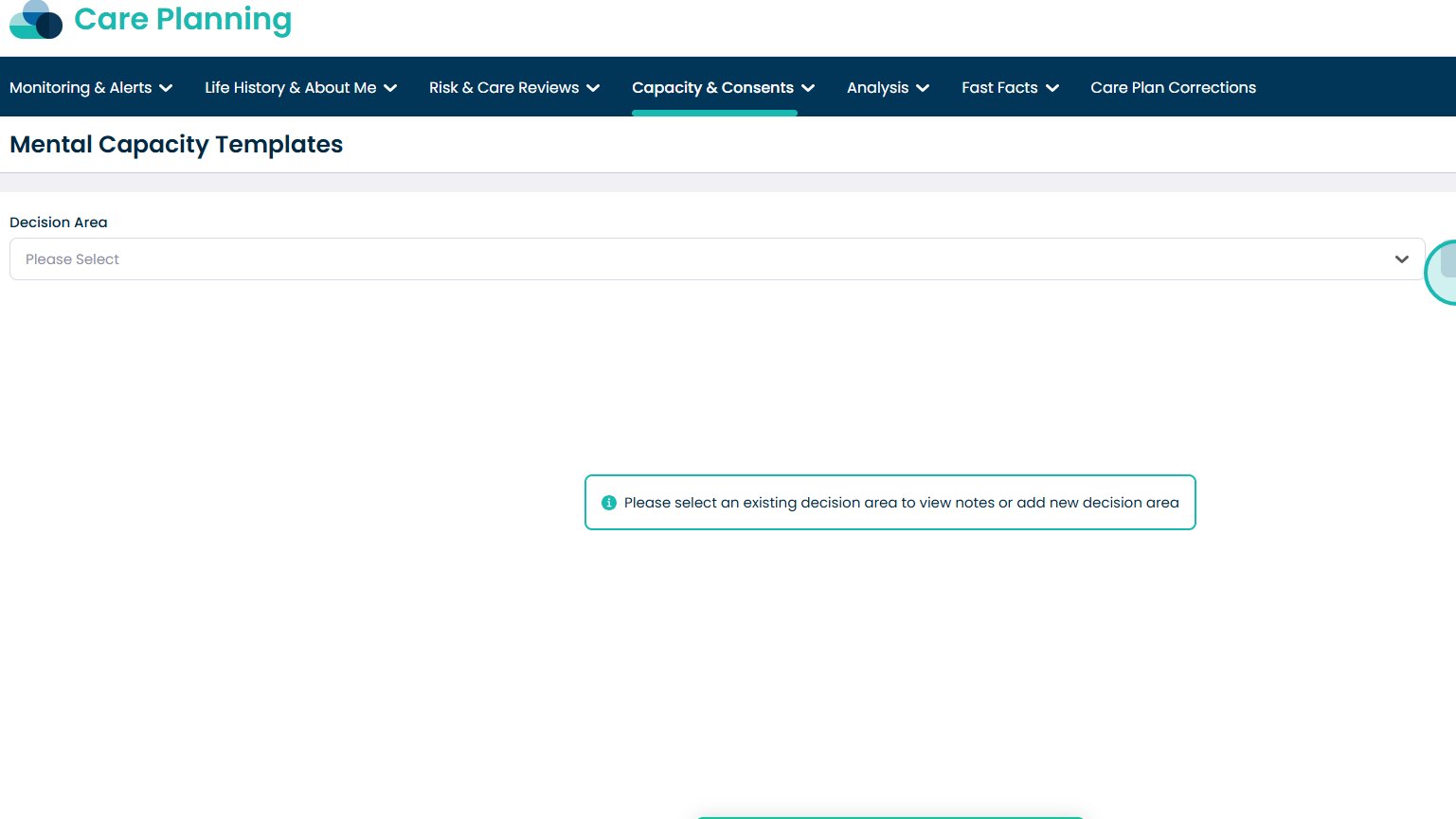1456x819 pixels.
Task: Expand the Fast Facts dropdown arrow
Action: point(1052,88)
